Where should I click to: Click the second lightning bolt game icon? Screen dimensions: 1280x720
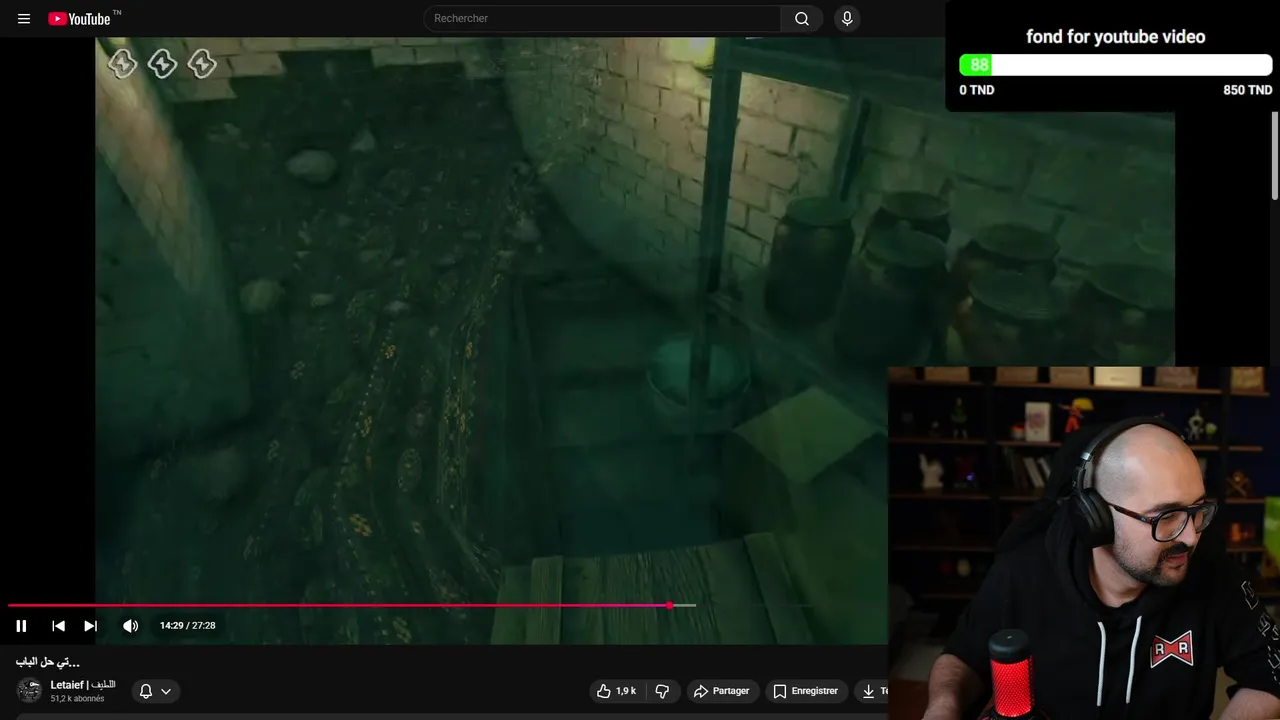(162, 64)
